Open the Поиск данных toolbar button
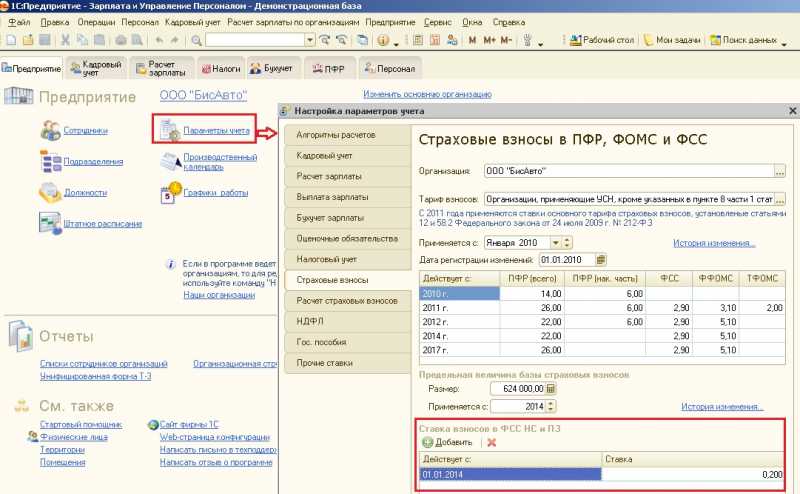This screenshot has width=800, height=494. pyautogui.click(x=744, y=40)
